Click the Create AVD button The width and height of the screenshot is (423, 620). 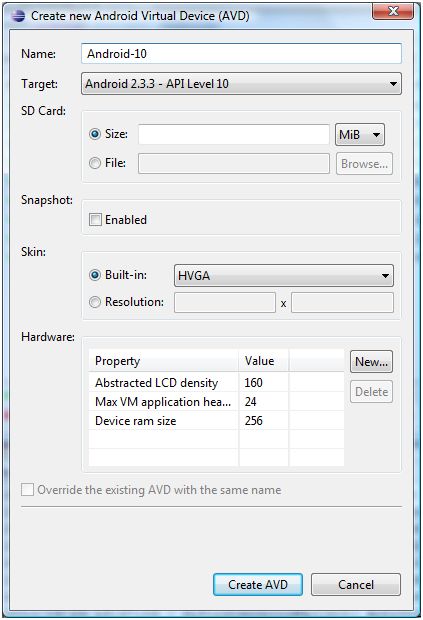pos(258,584)
